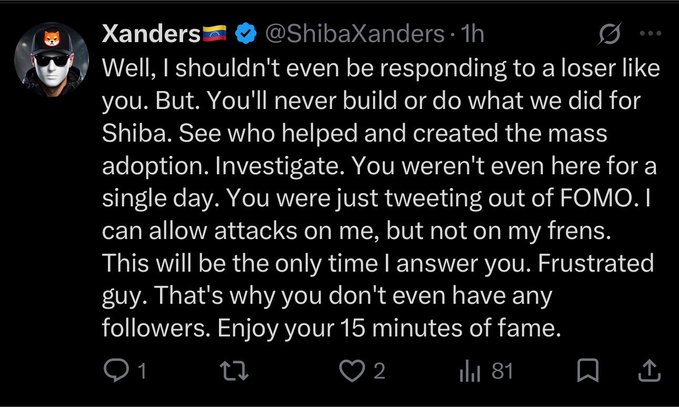Open view analytics bar chart icon
Viewport: 679px width, 407px height.
[470, 371]
